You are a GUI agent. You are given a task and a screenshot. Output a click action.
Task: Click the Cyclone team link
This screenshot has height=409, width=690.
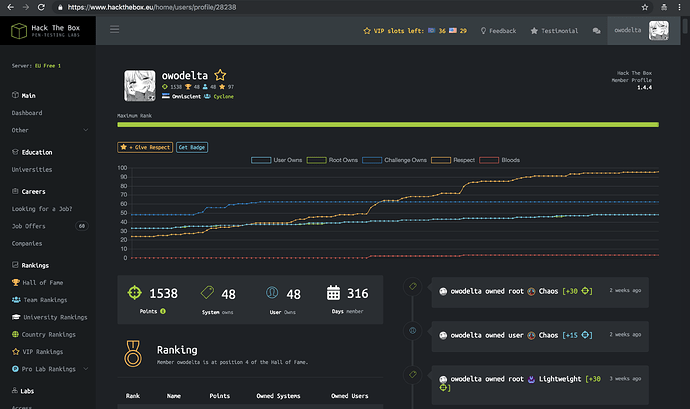coord(224,96)
